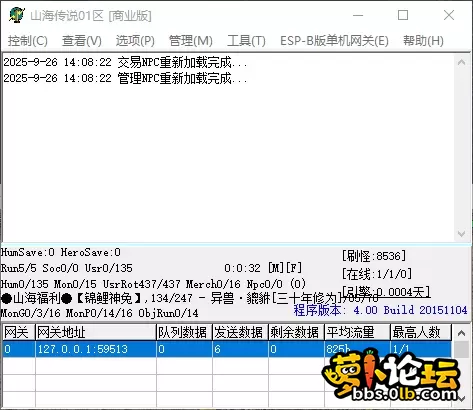Open the ESP-B版单机网关(E) menu
The width and height of the screenshot is (473, 410).
point(334,41)
